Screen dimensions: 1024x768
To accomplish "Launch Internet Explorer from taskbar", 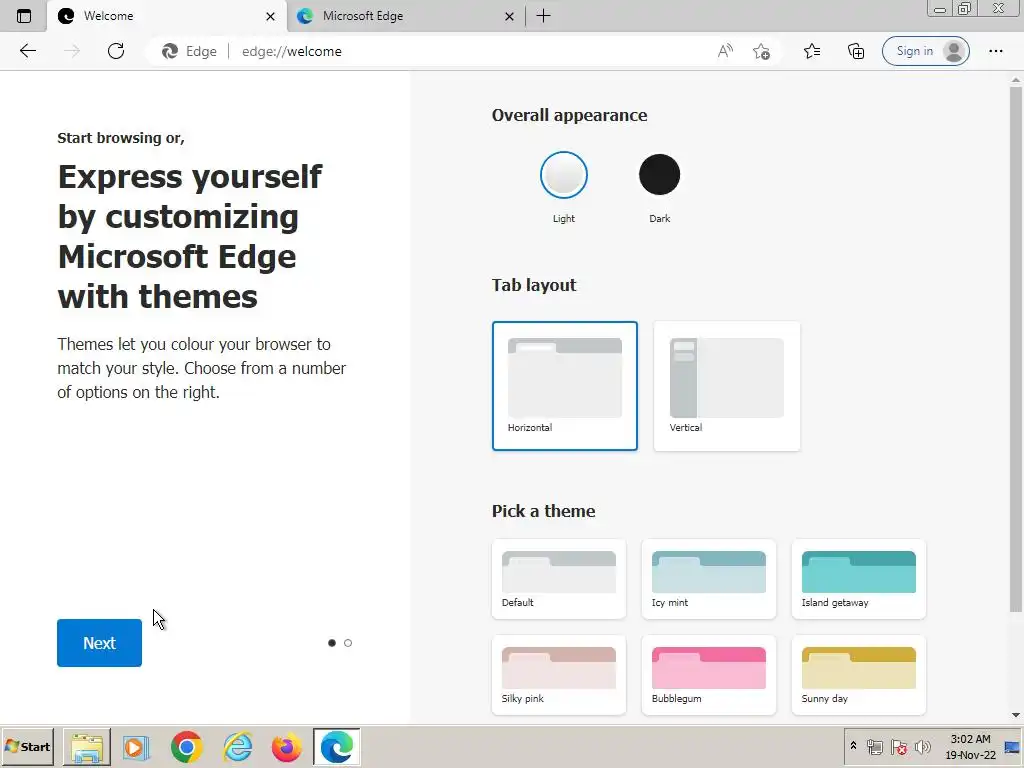I will pos(238,747).
